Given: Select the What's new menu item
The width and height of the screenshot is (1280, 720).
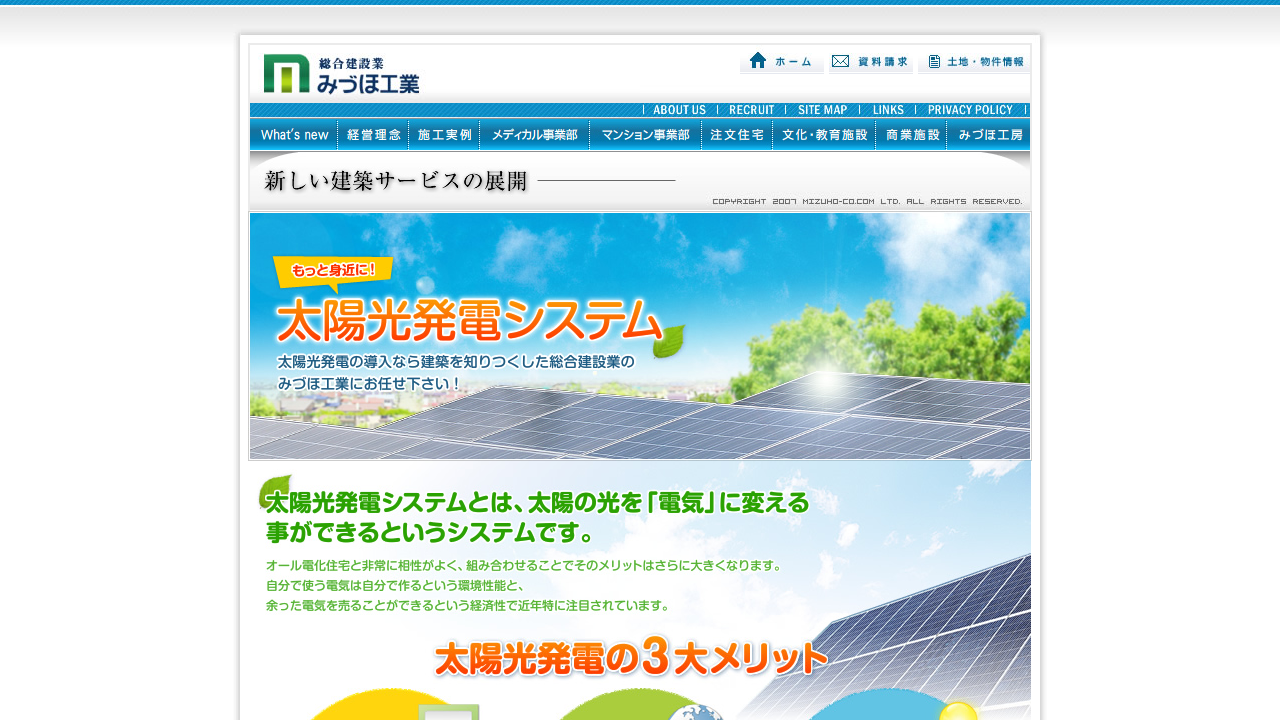Looking at the screenshot, I should click(294, 135).
